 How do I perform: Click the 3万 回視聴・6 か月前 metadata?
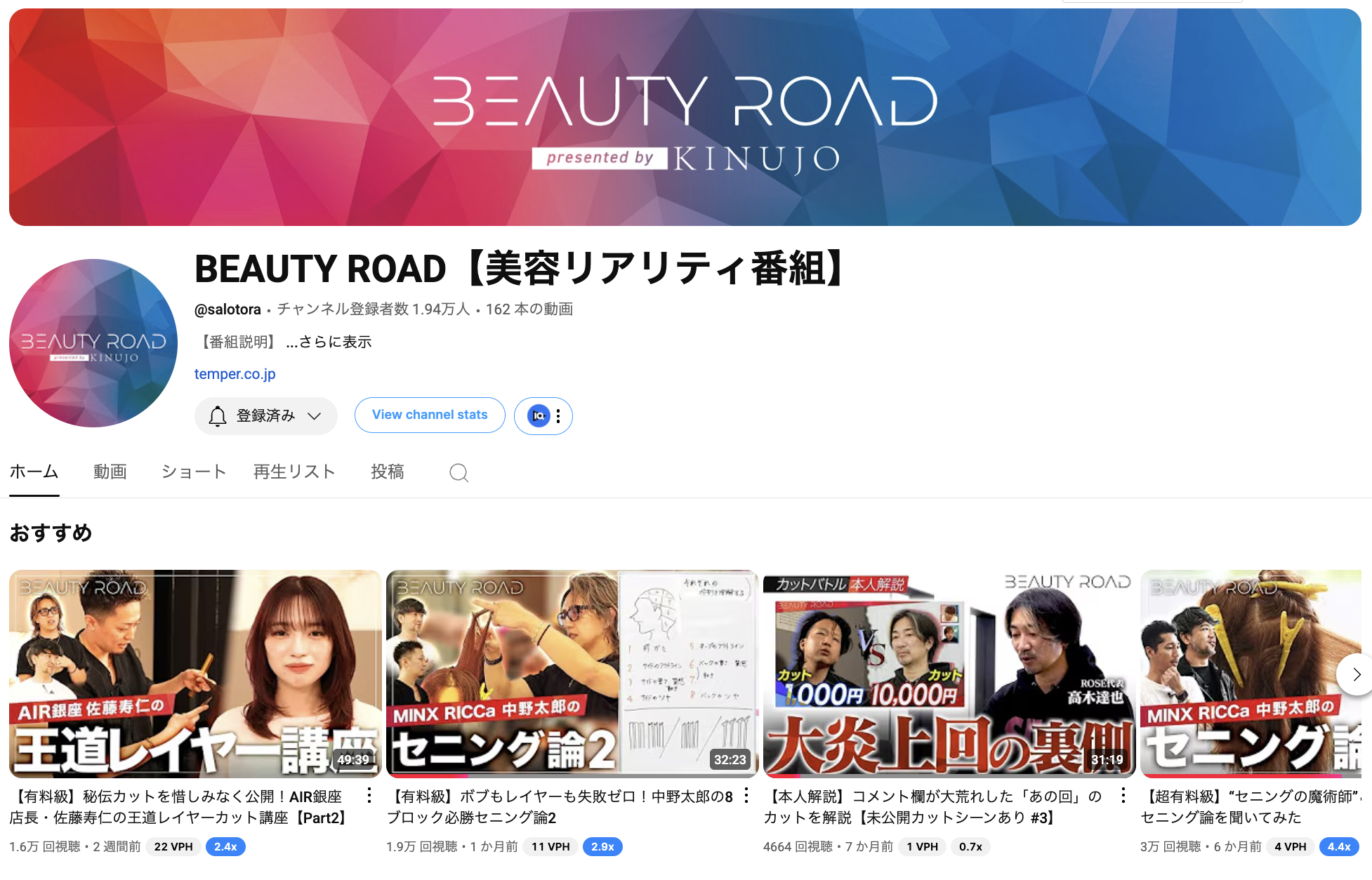click(x=1201, y=847)
